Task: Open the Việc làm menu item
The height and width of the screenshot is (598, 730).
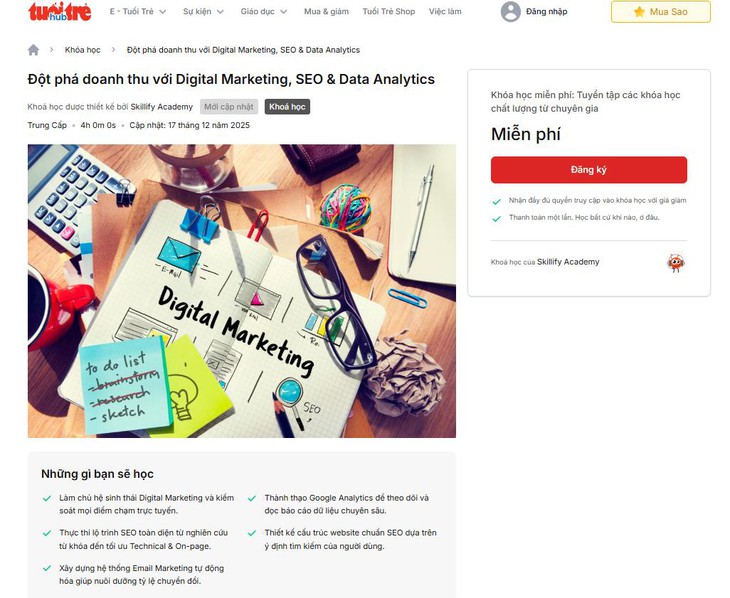Action: pos(445,12)
